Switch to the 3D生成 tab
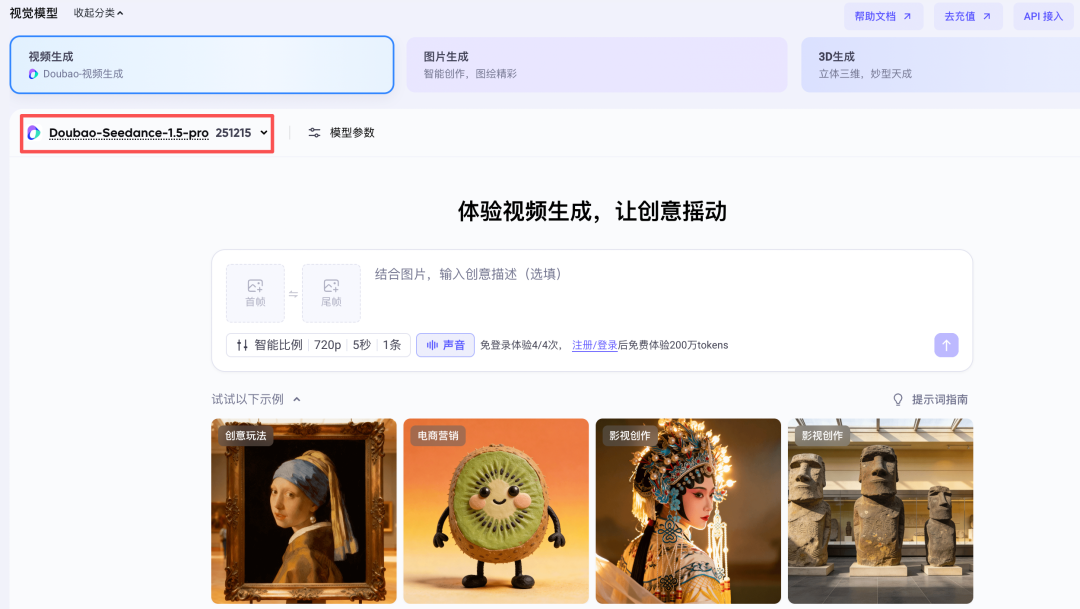The width and height of the screenshot is (1080, 609). click(x=940, y=65)
